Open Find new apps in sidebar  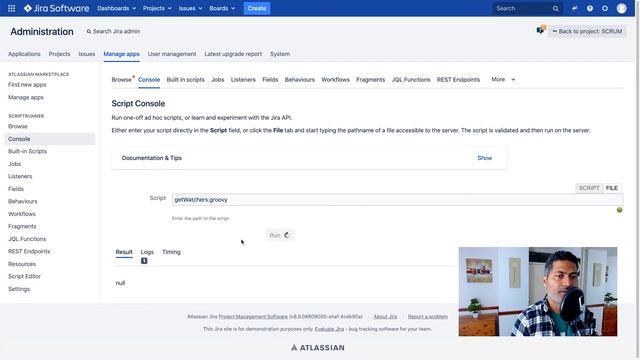pos(27,85)
